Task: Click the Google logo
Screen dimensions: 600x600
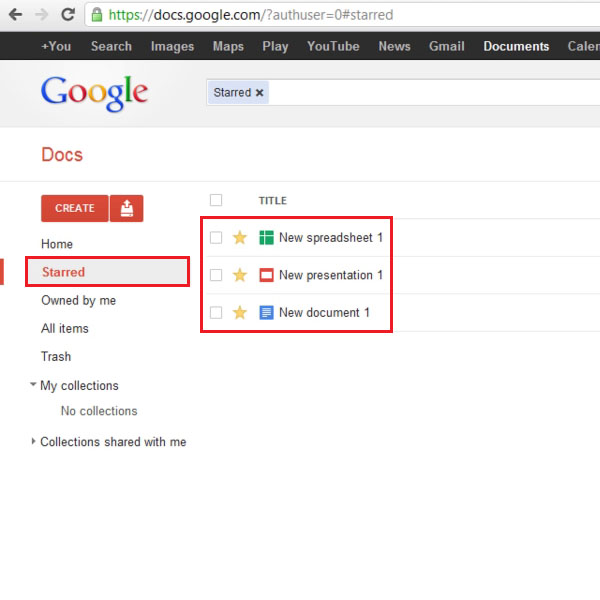Action: pos(94,93)
